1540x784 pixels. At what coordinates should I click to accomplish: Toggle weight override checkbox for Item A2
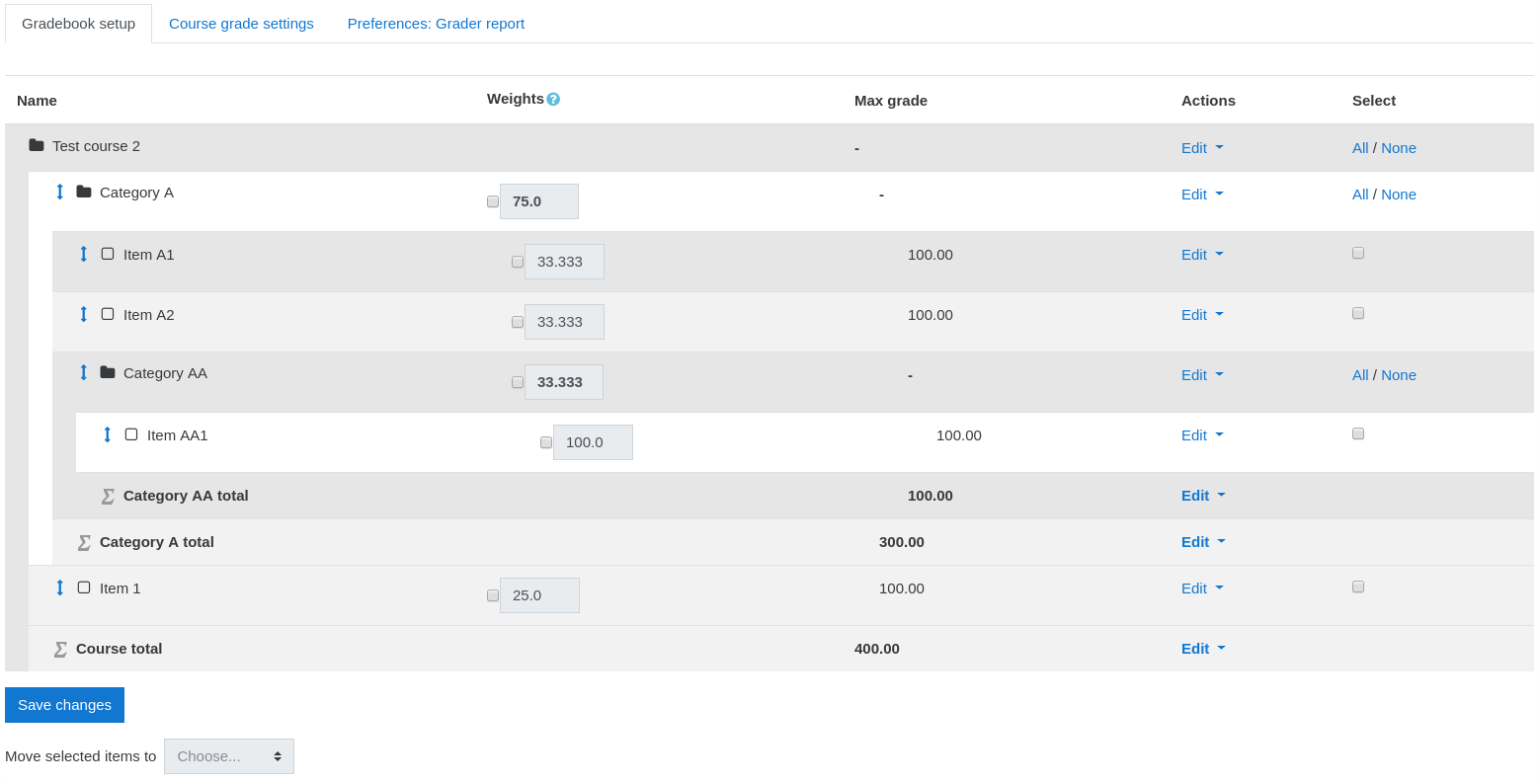(x=518, y=322)
